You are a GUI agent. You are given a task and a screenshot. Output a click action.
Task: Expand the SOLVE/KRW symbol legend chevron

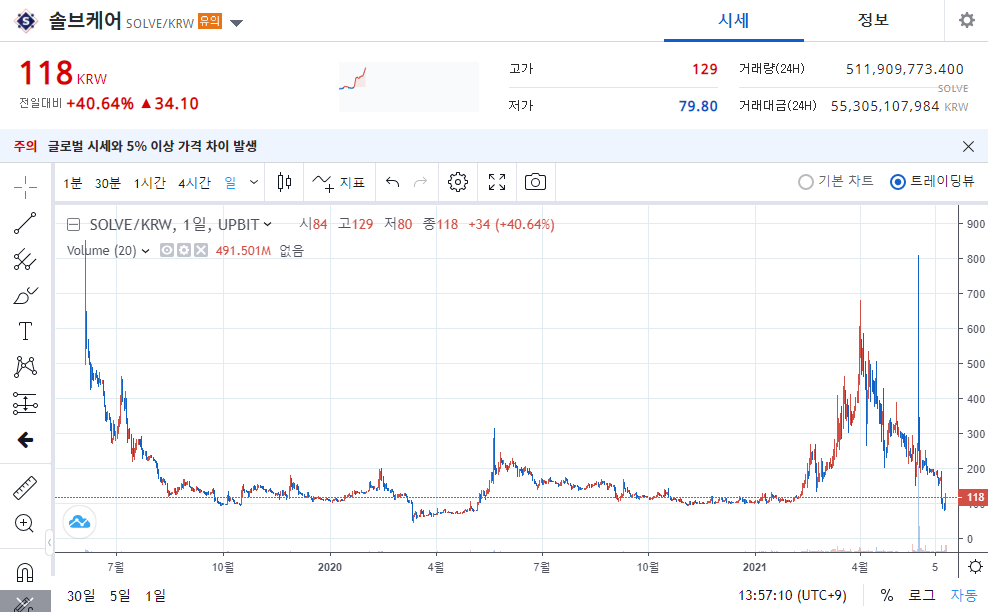tap(267, 224)
